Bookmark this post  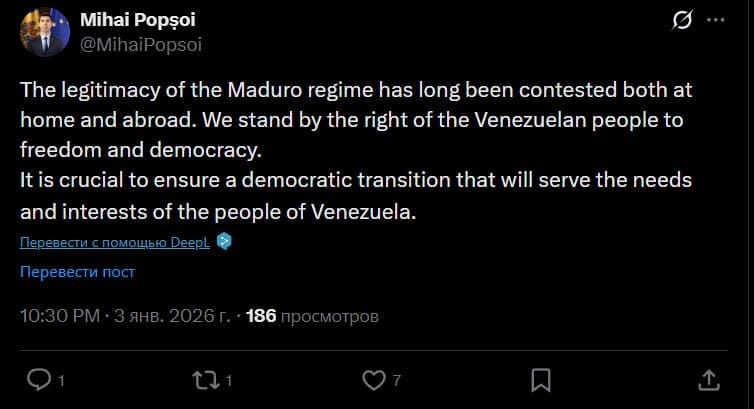click(541, 379)
